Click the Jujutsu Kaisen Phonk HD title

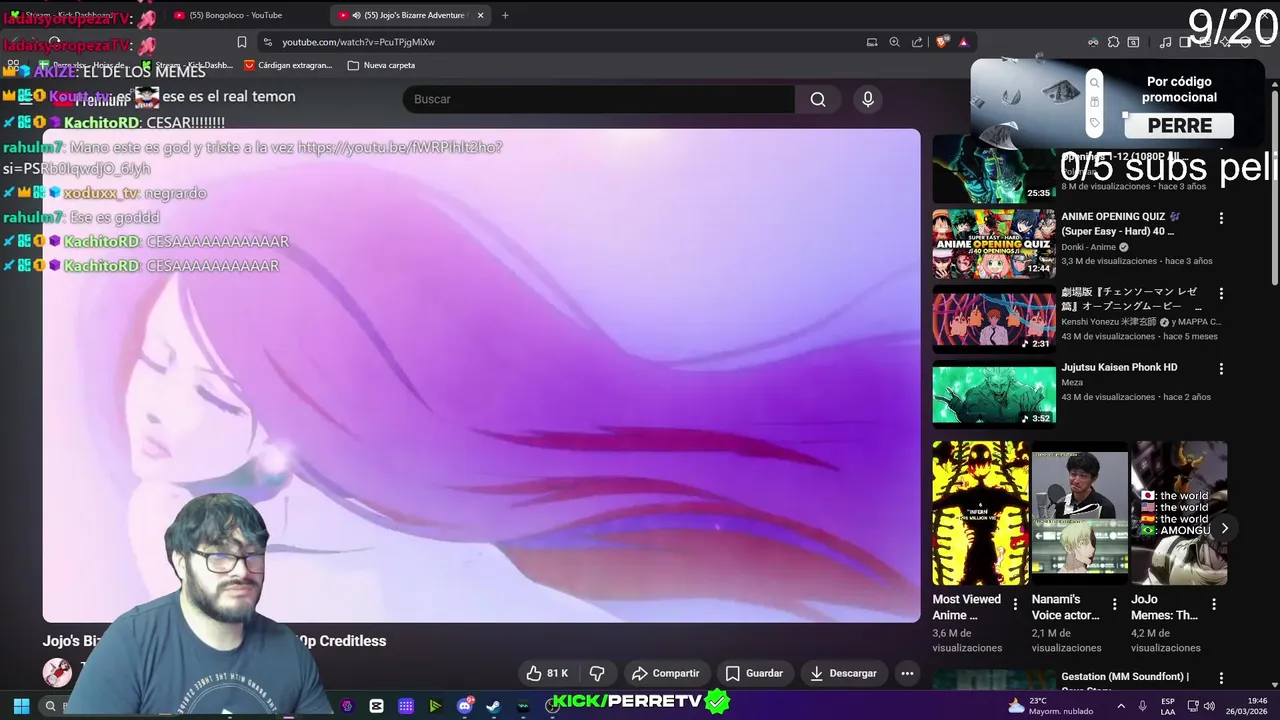pos(1119,367)
